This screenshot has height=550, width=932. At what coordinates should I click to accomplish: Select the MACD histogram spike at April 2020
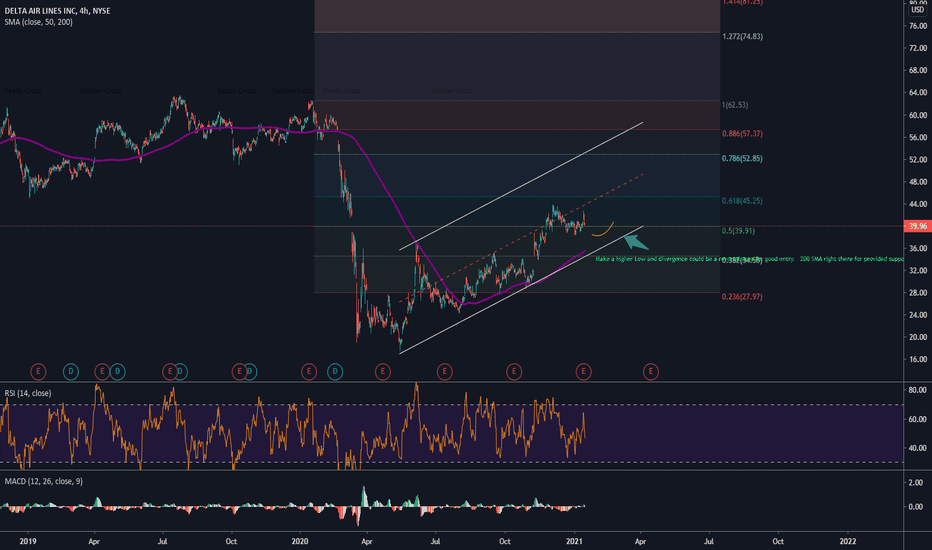(364, 496)
